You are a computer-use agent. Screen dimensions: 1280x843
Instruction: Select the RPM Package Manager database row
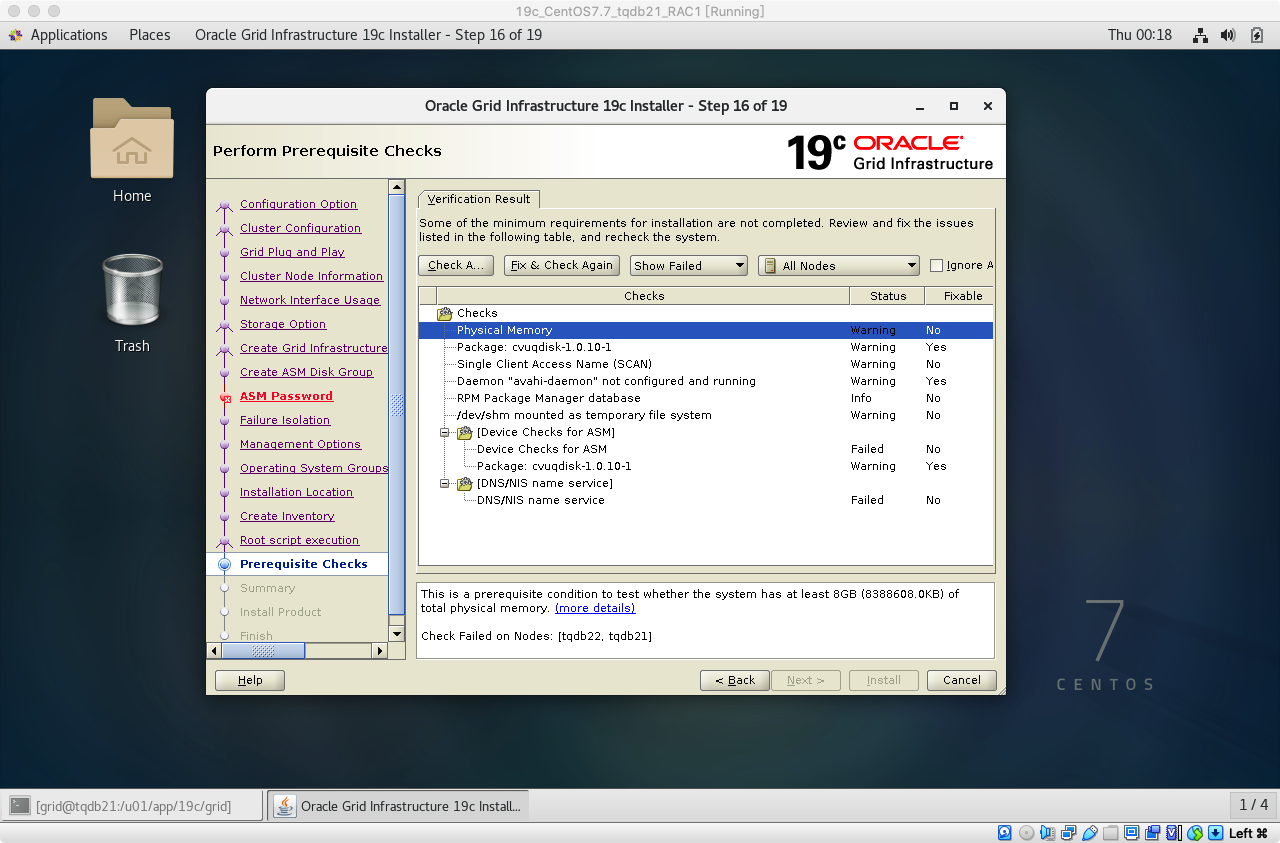click(x=705, y=398)
